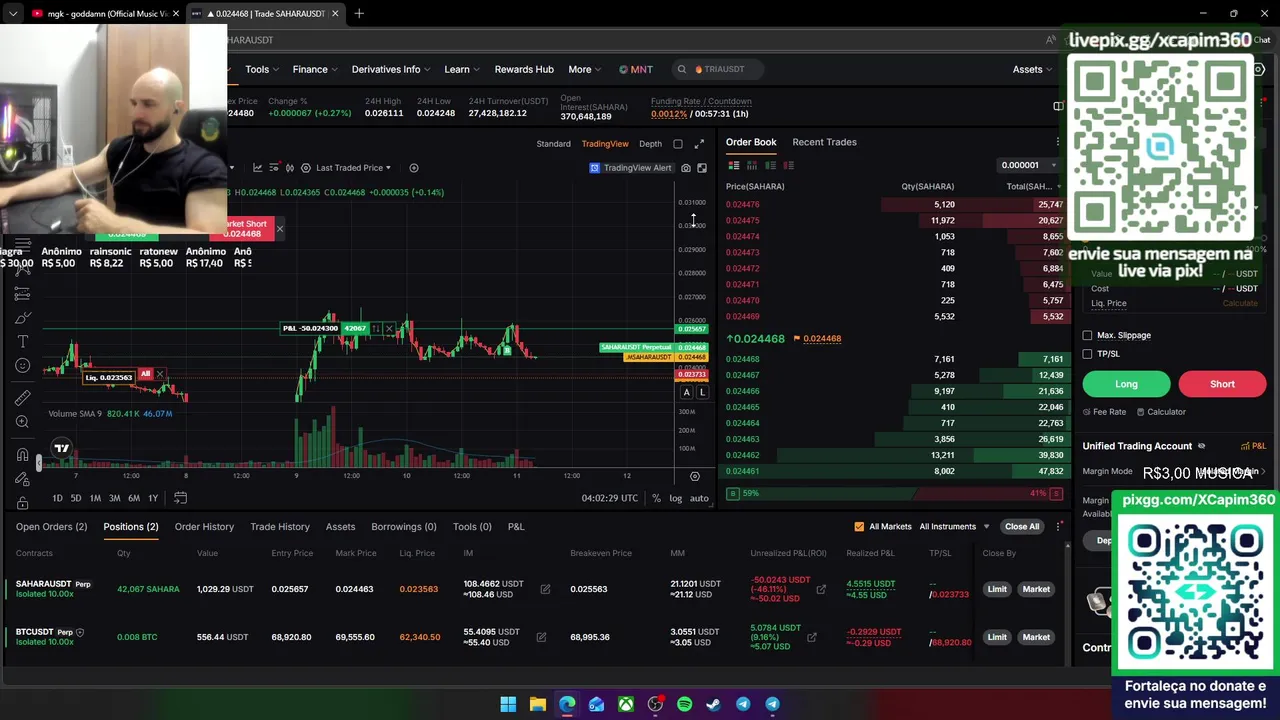Switch to Open Orders tab

[x=51, y=527]
